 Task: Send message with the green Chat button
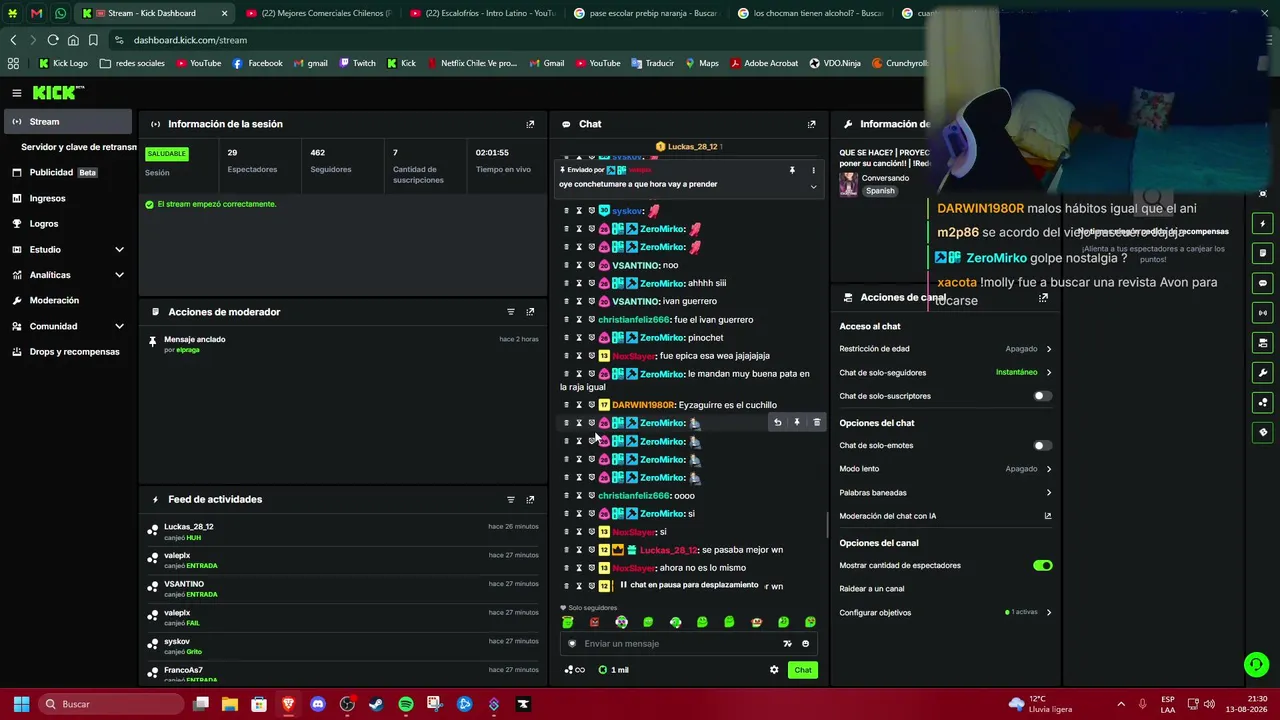803,670
